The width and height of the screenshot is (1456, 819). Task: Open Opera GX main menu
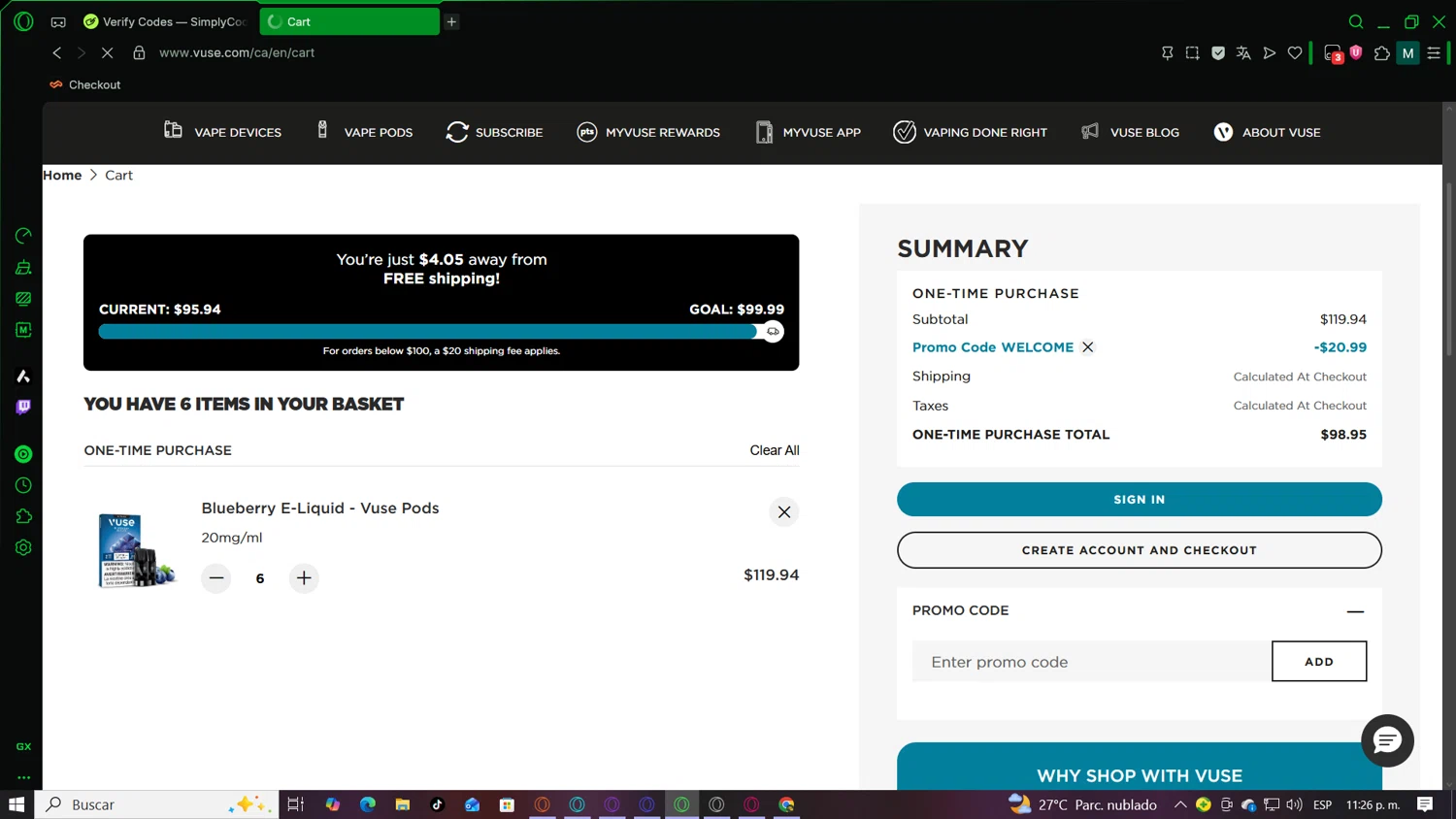pos(23,20)
